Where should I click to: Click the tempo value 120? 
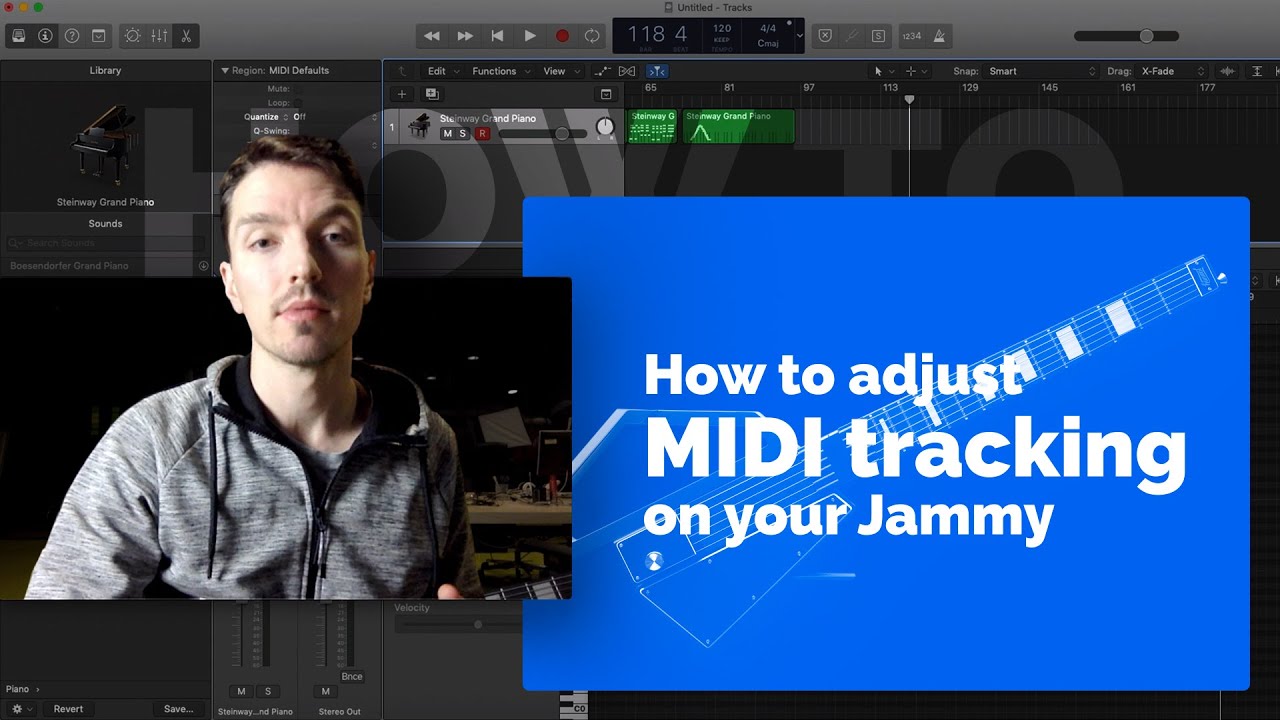point(721,29)
